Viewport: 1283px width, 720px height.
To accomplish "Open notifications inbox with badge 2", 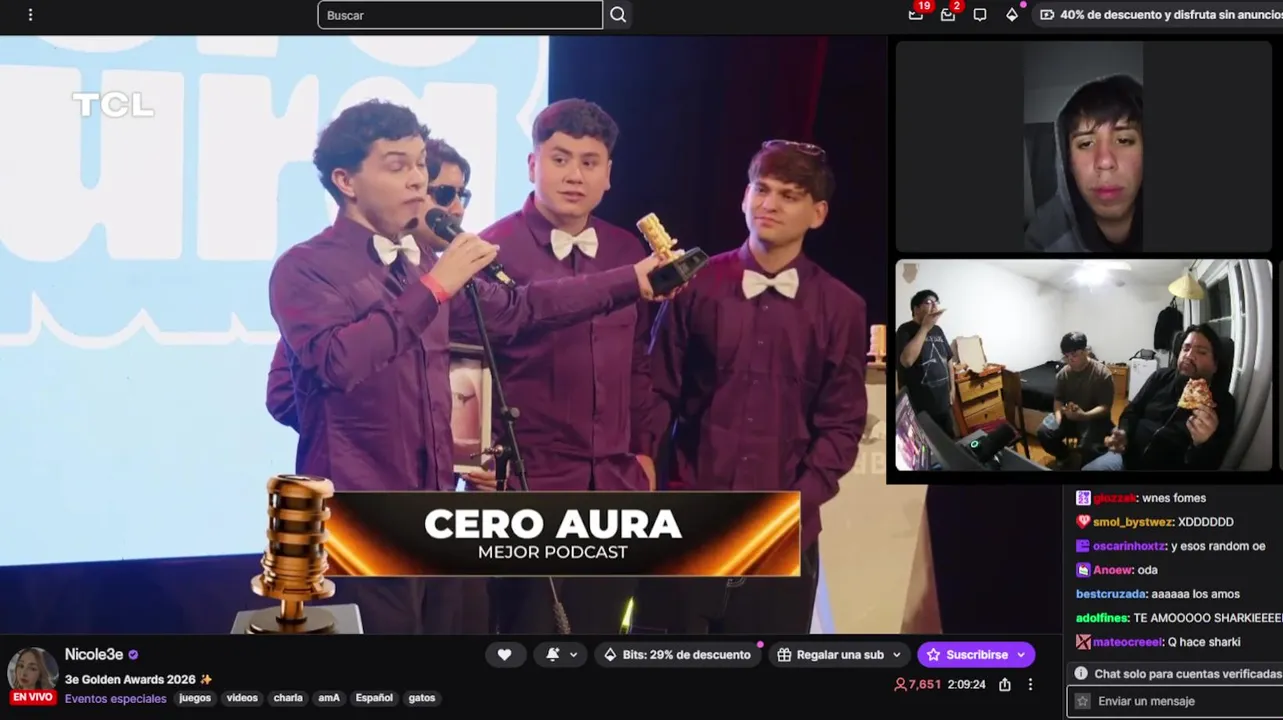I will pos(948,14).
